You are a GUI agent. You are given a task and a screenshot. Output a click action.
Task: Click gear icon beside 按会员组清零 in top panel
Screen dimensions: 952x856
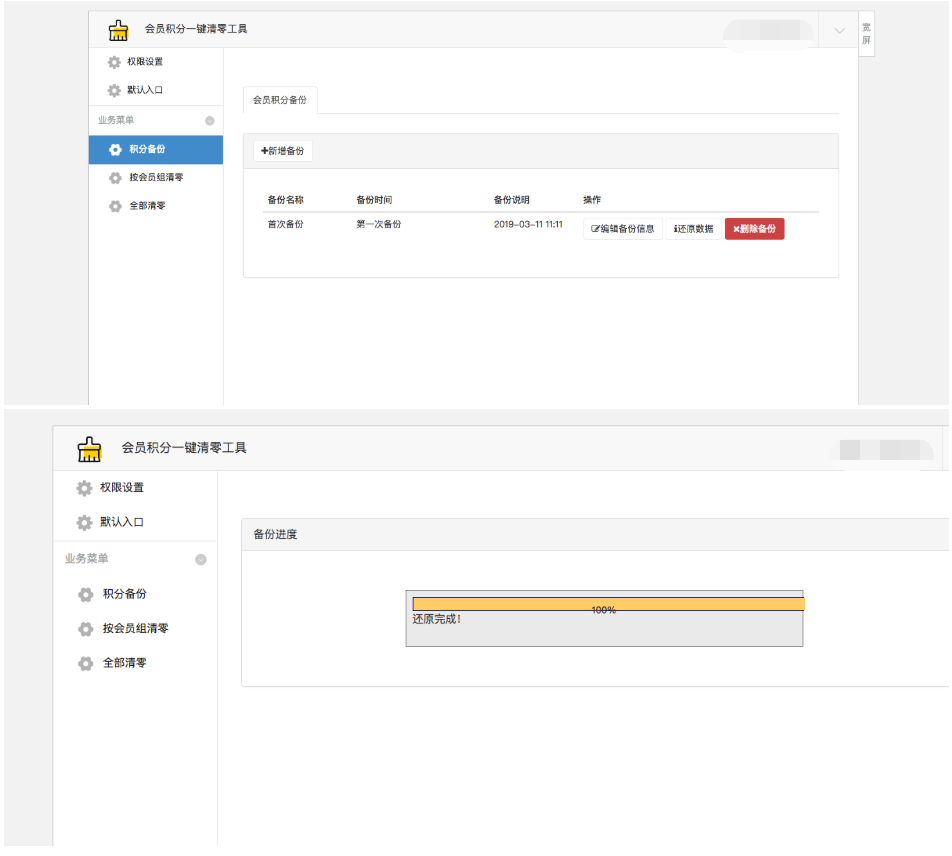point(115,178)
